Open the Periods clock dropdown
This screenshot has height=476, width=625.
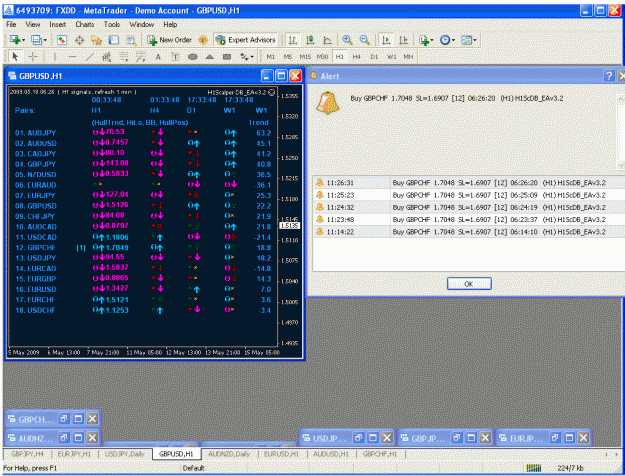pyautogui.click(x=447, y=40)
